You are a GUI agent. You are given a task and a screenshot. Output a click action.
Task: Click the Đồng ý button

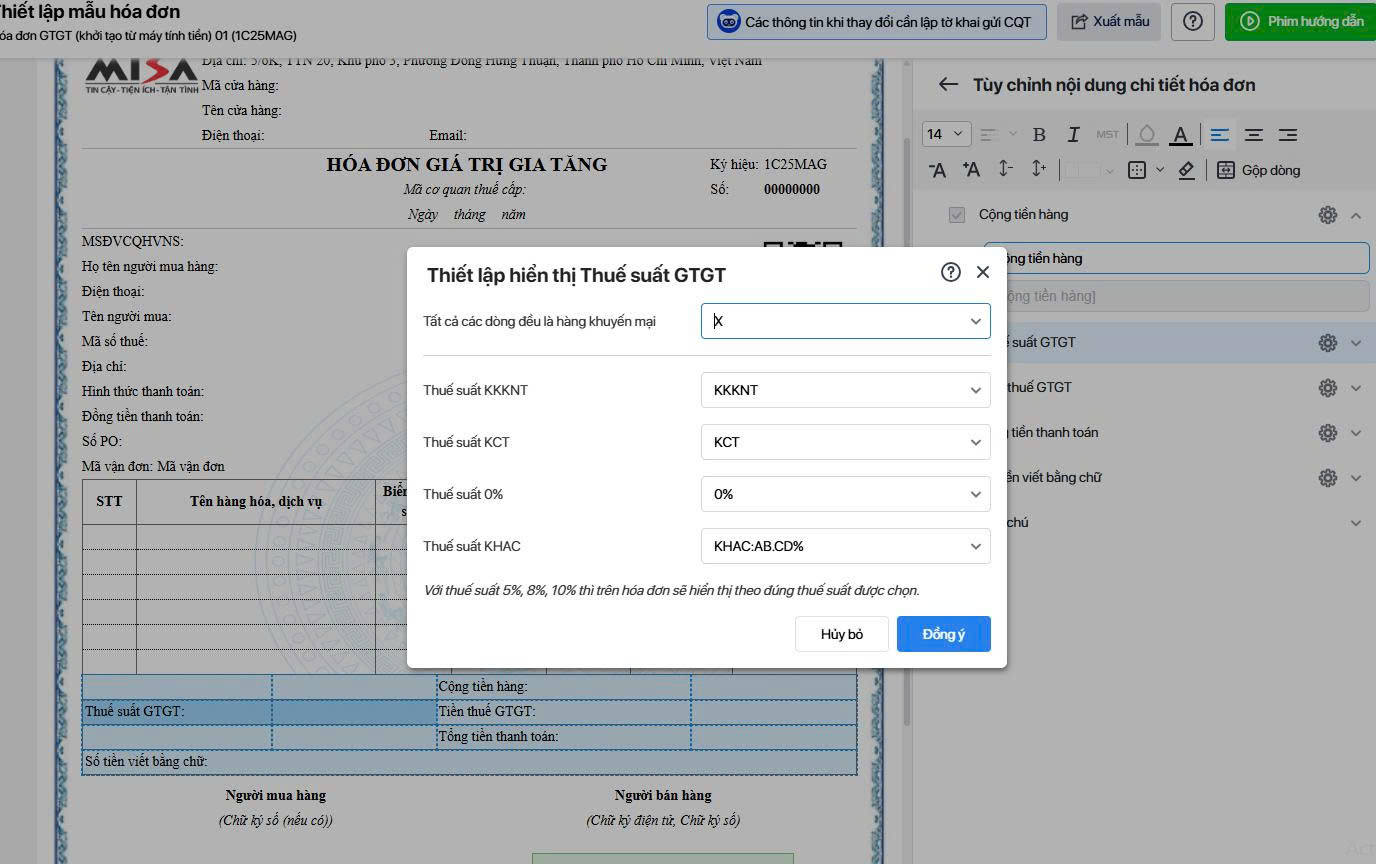(x=943, y=634)
